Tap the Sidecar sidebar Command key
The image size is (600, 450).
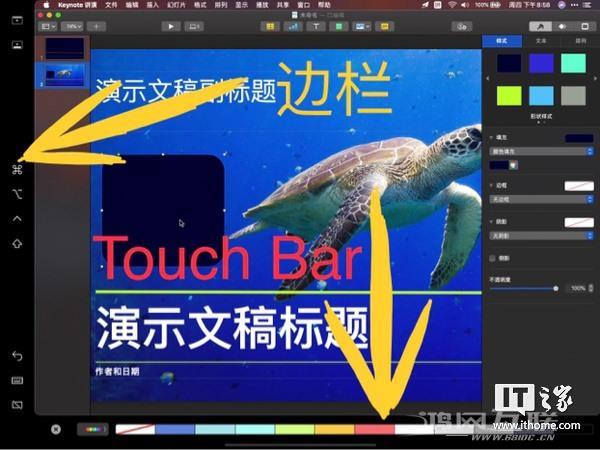[17, 169]
